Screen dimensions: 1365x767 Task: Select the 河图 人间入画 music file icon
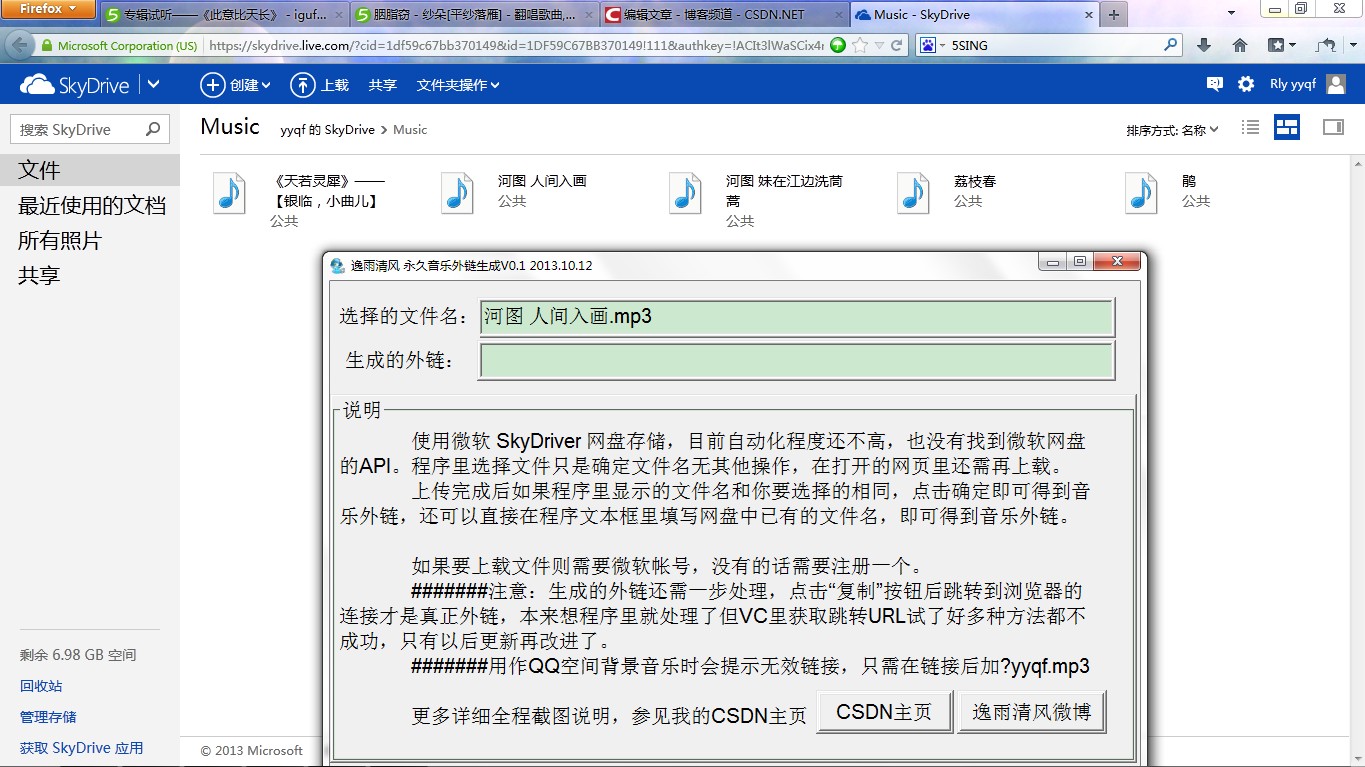coord(458,193)
